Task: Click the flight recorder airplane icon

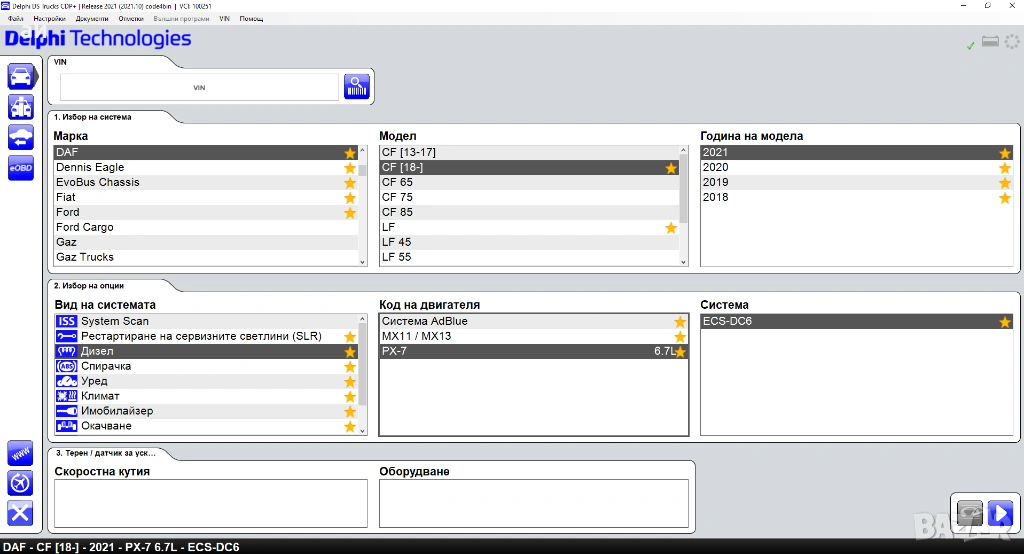Action: coord(20,483)
